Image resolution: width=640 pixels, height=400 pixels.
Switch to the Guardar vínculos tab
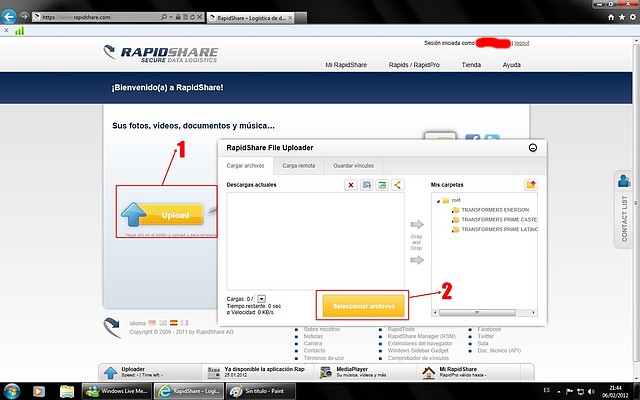click(x=353, y=166)
